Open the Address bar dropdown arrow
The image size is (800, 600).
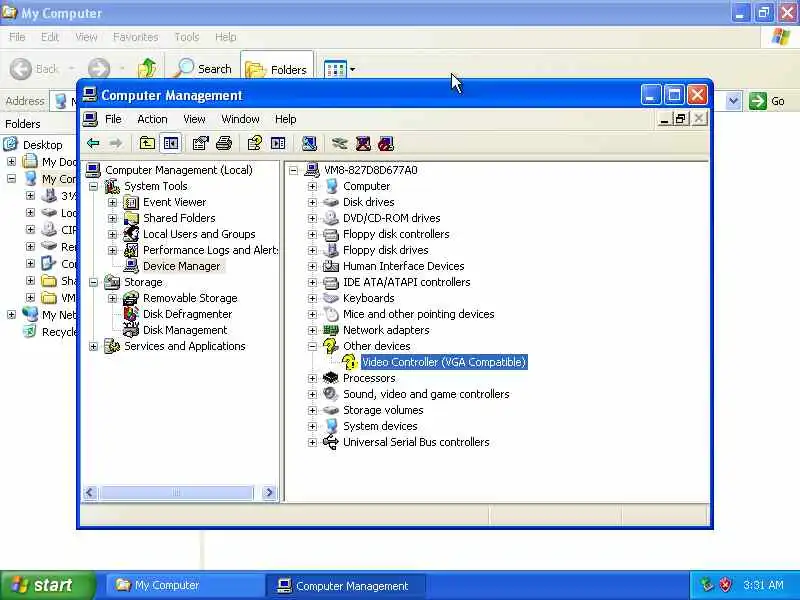pos(733,101)
